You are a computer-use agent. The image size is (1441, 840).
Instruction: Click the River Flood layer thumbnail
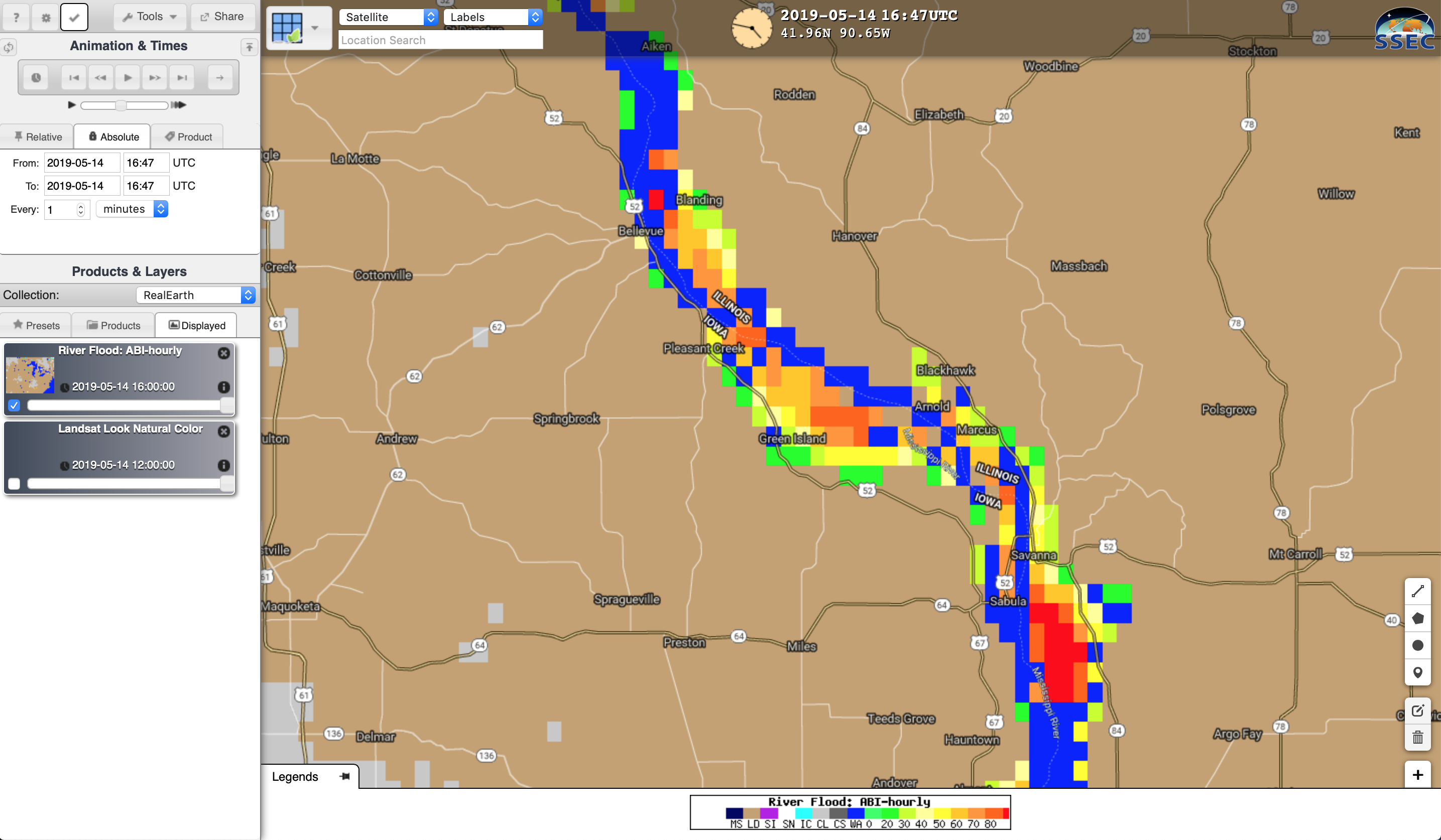30,375
